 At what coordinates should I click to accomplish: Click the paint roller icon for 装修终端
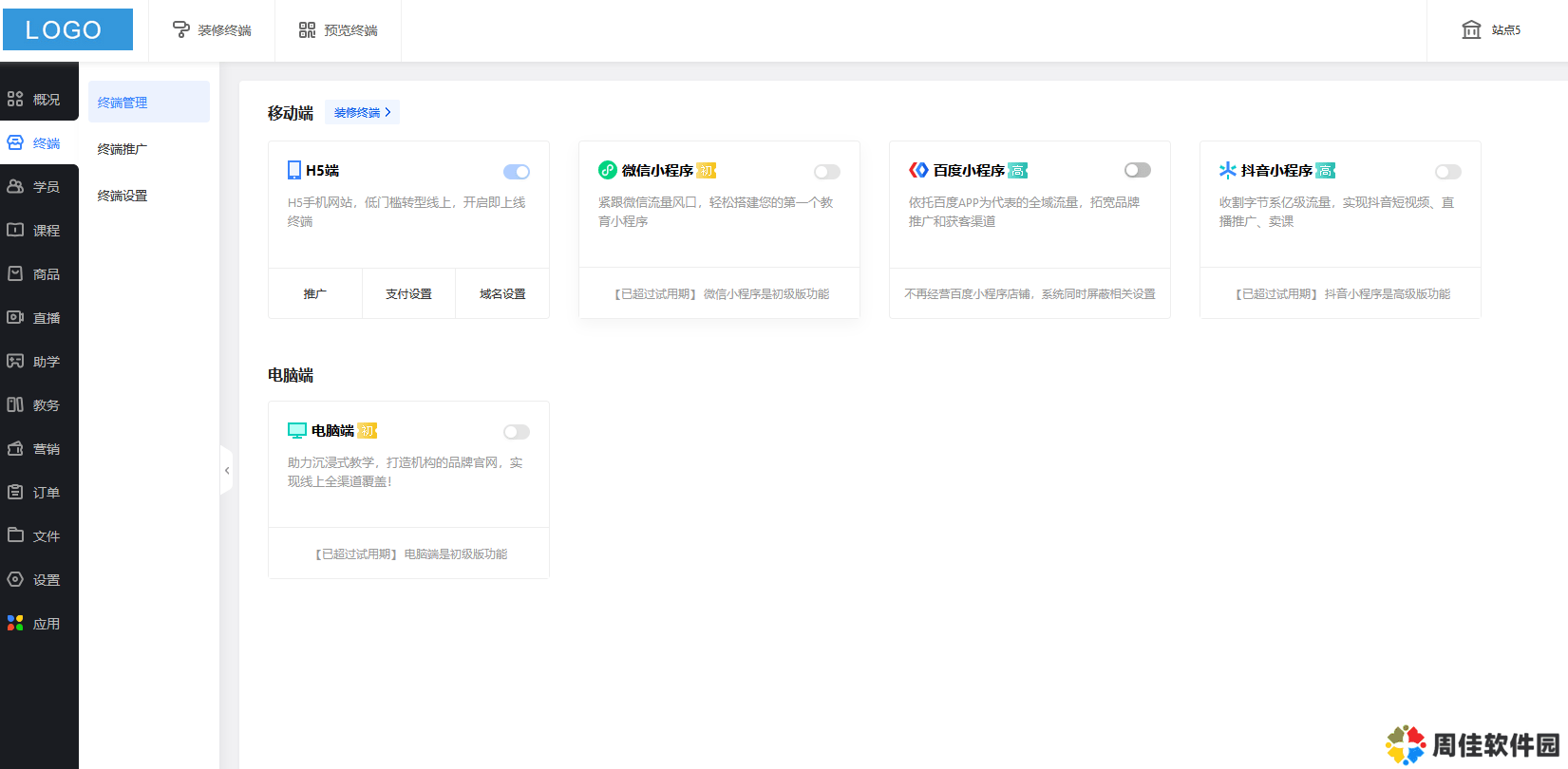click(180, 30)
